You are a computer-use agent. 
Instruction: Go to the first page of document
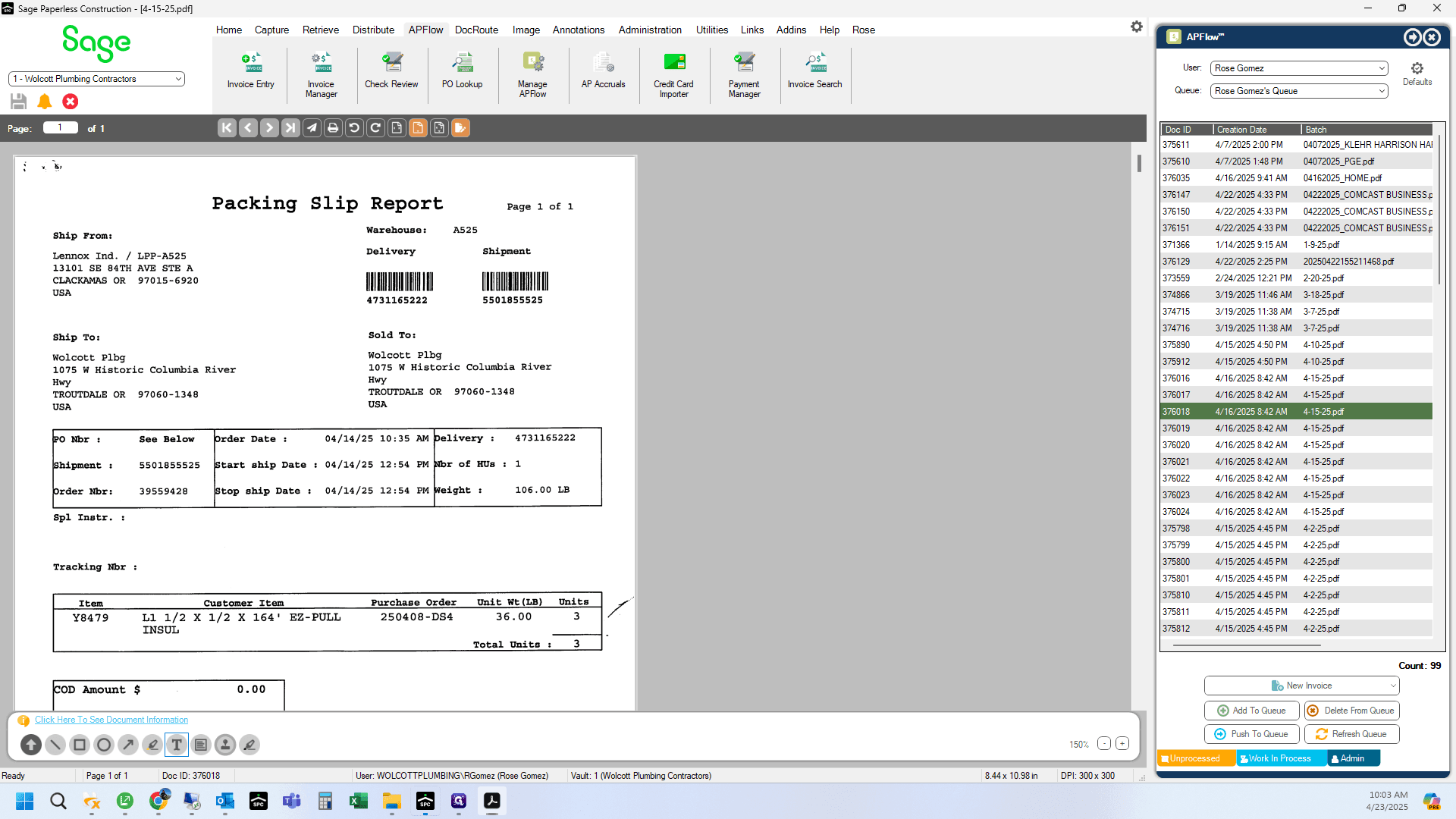[x=227, y=128]
